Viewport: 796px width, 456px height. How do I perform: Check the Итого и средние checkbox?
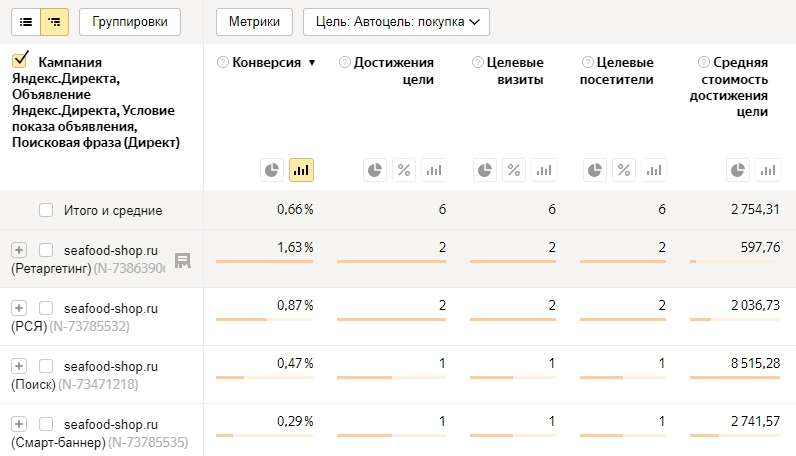pos(46,210)
